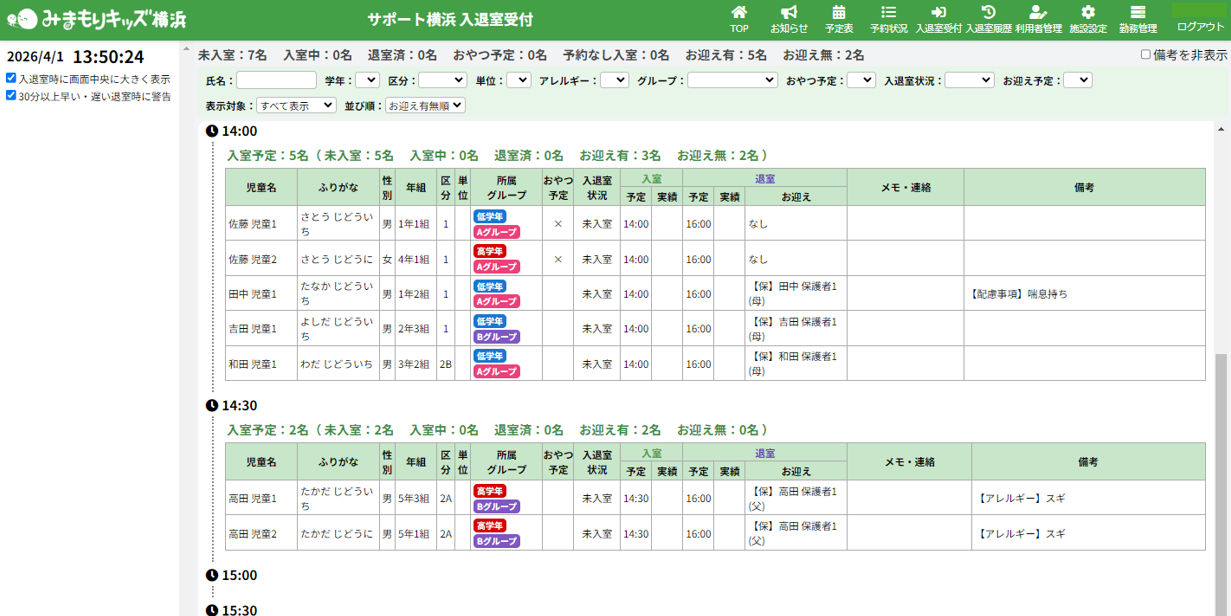Viewport: 1231px width, 616px height.
Task: Expand the グループ filter dropdown
Action: 732,80
